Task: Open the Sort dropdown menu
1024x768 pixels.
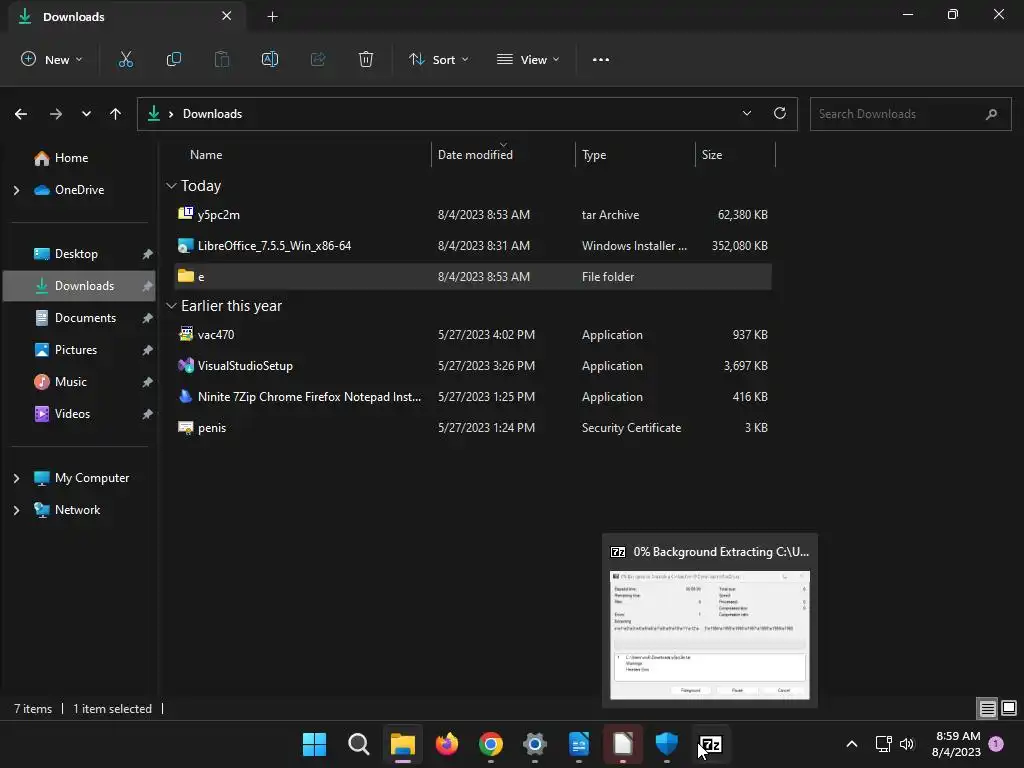Action: click(x=438, y=59)
